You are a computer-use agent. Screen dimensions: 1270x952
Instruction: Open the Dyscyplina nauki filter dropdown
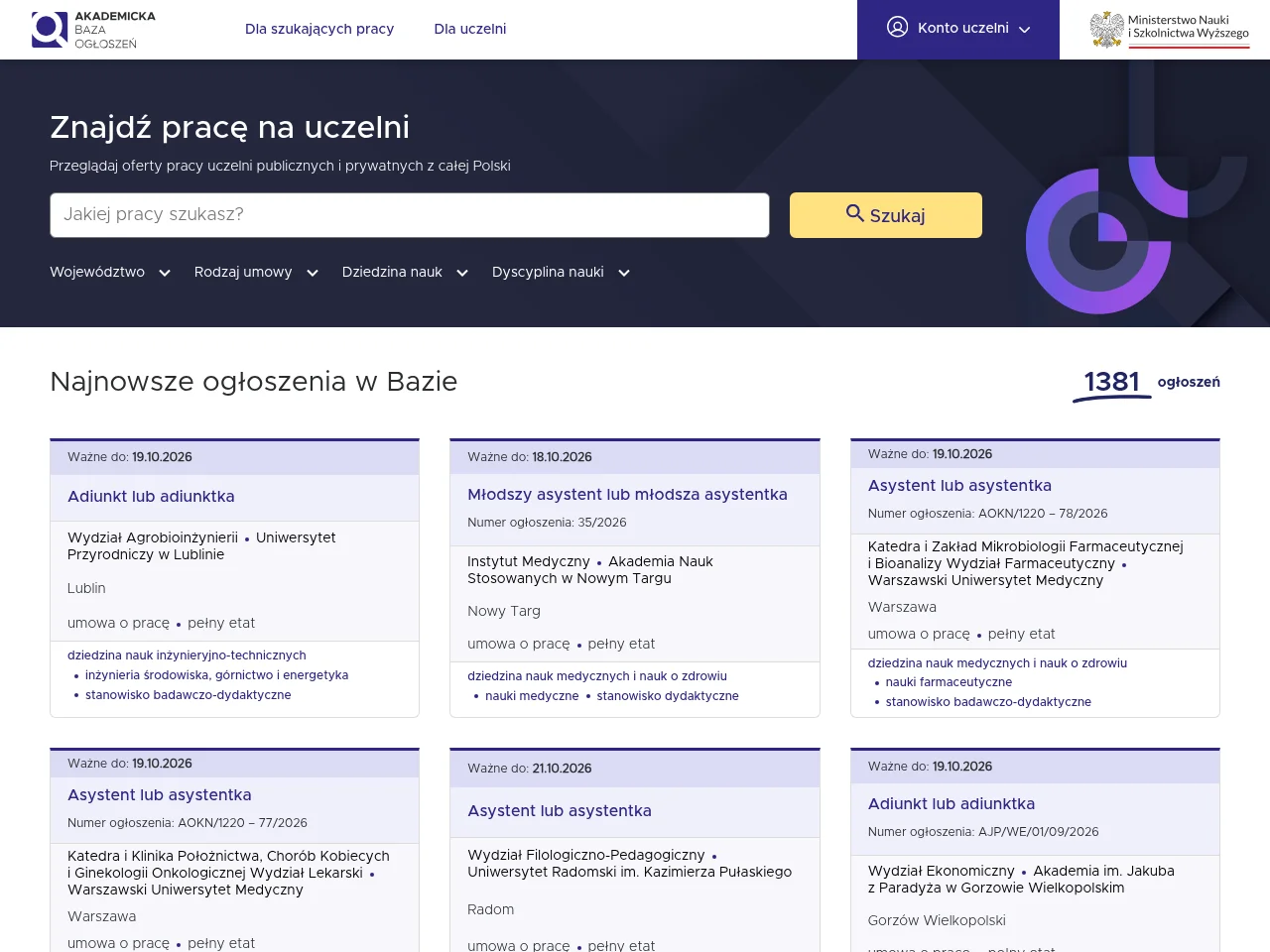tap(561, 272)
